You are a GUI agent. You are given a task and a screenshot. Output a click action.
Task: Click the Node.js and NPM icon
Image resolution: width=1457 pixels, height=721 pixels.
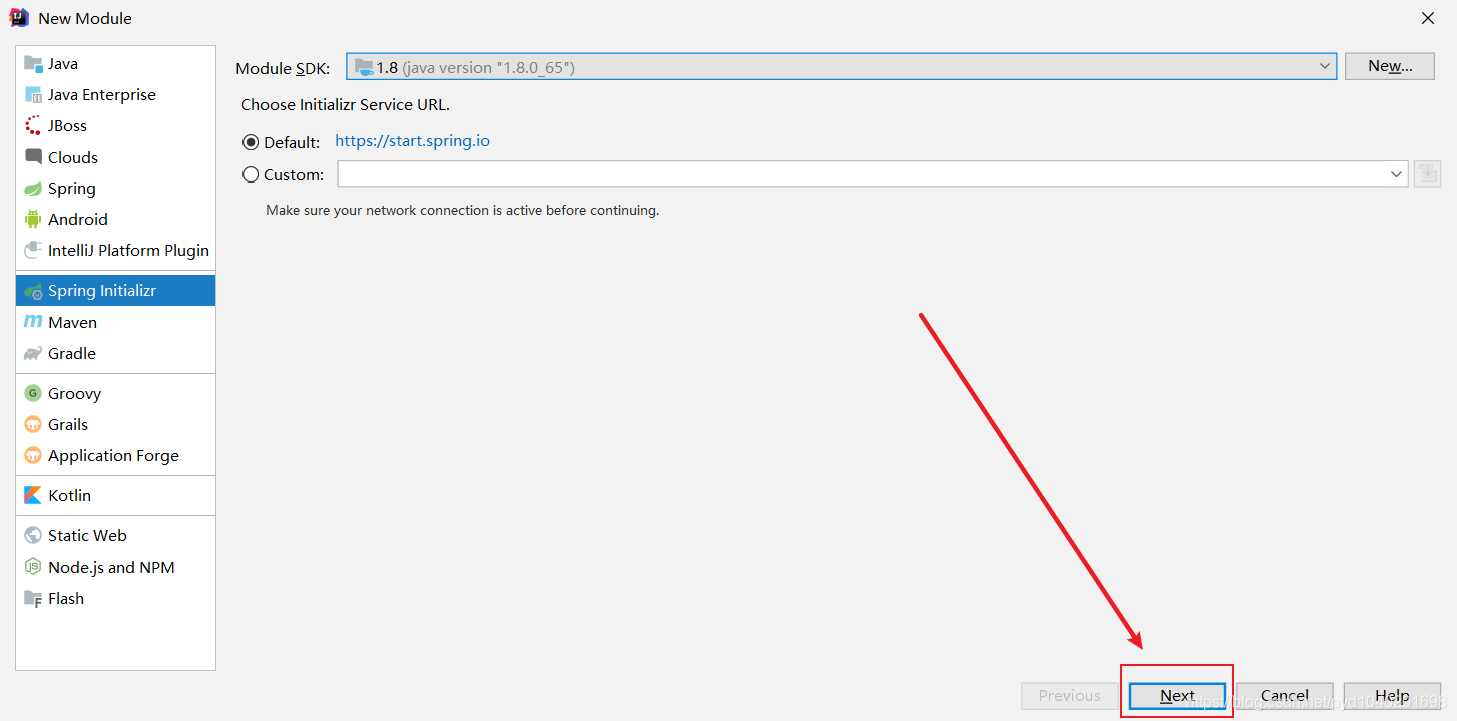point(33,568)
